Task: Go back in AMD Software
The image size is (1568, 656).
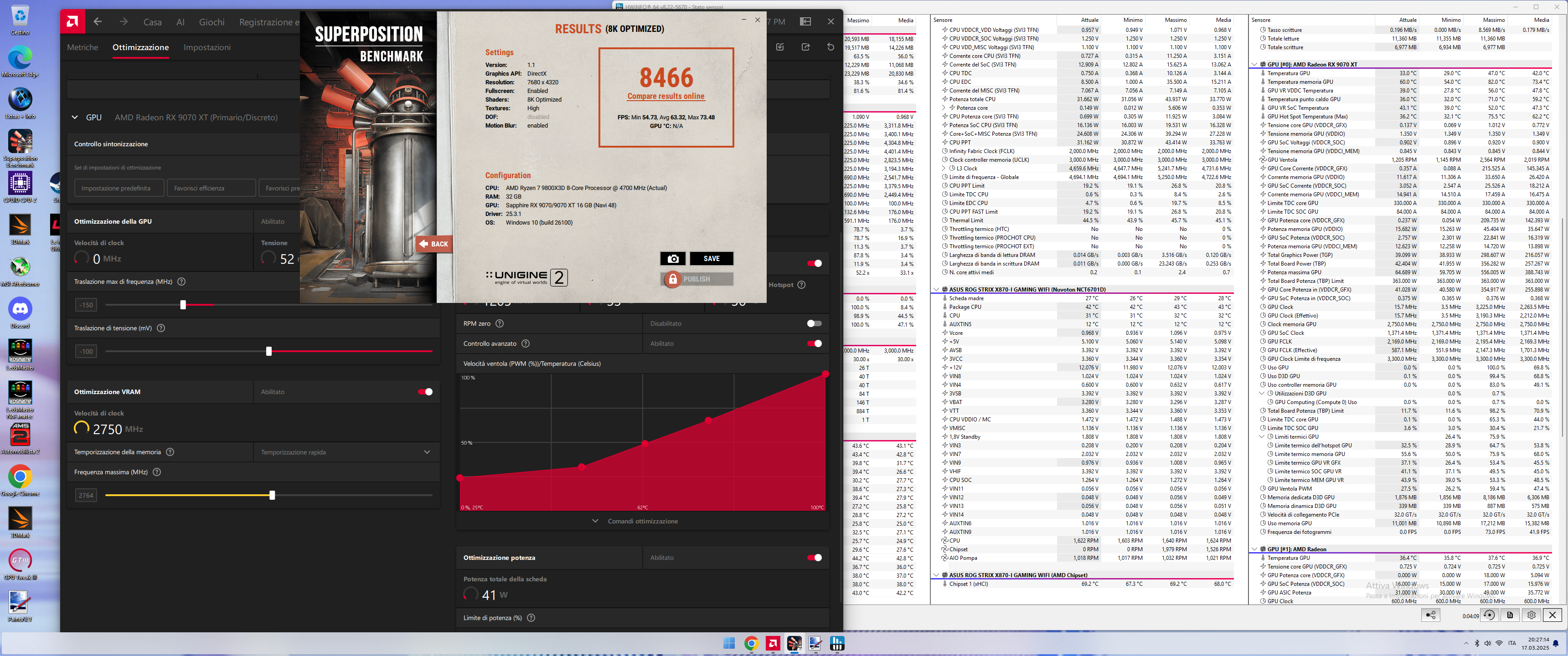Action: click(x=98, y=22)
